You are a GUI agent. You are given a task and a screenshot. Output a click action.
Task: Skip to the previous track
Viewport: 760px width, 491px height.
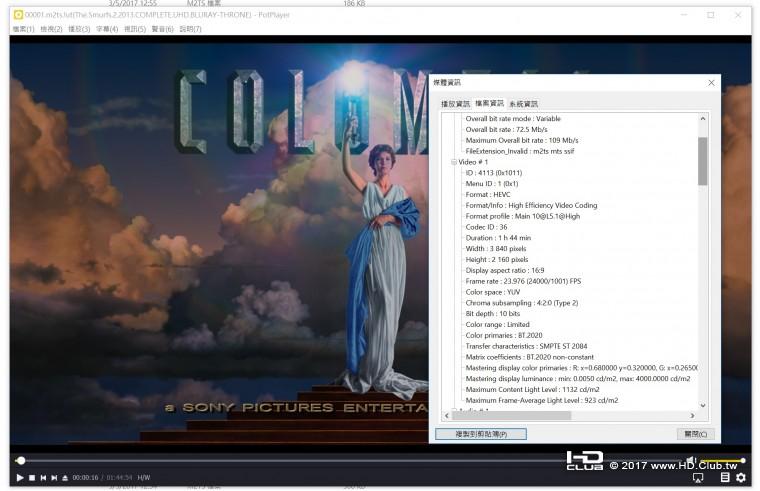(42, 478)
